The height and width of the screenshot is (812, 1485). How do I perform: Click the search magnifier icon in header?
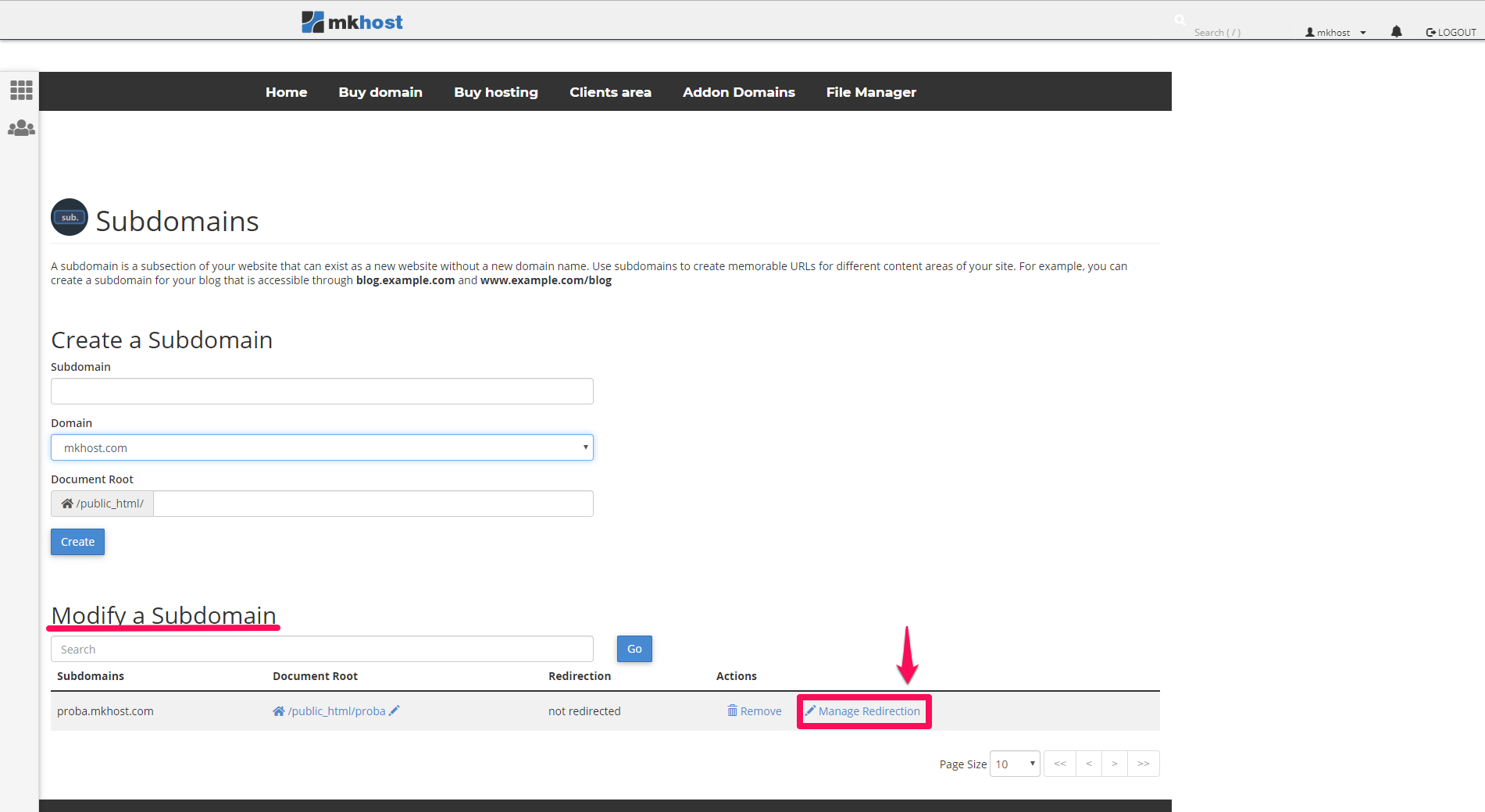point(1180,20)
